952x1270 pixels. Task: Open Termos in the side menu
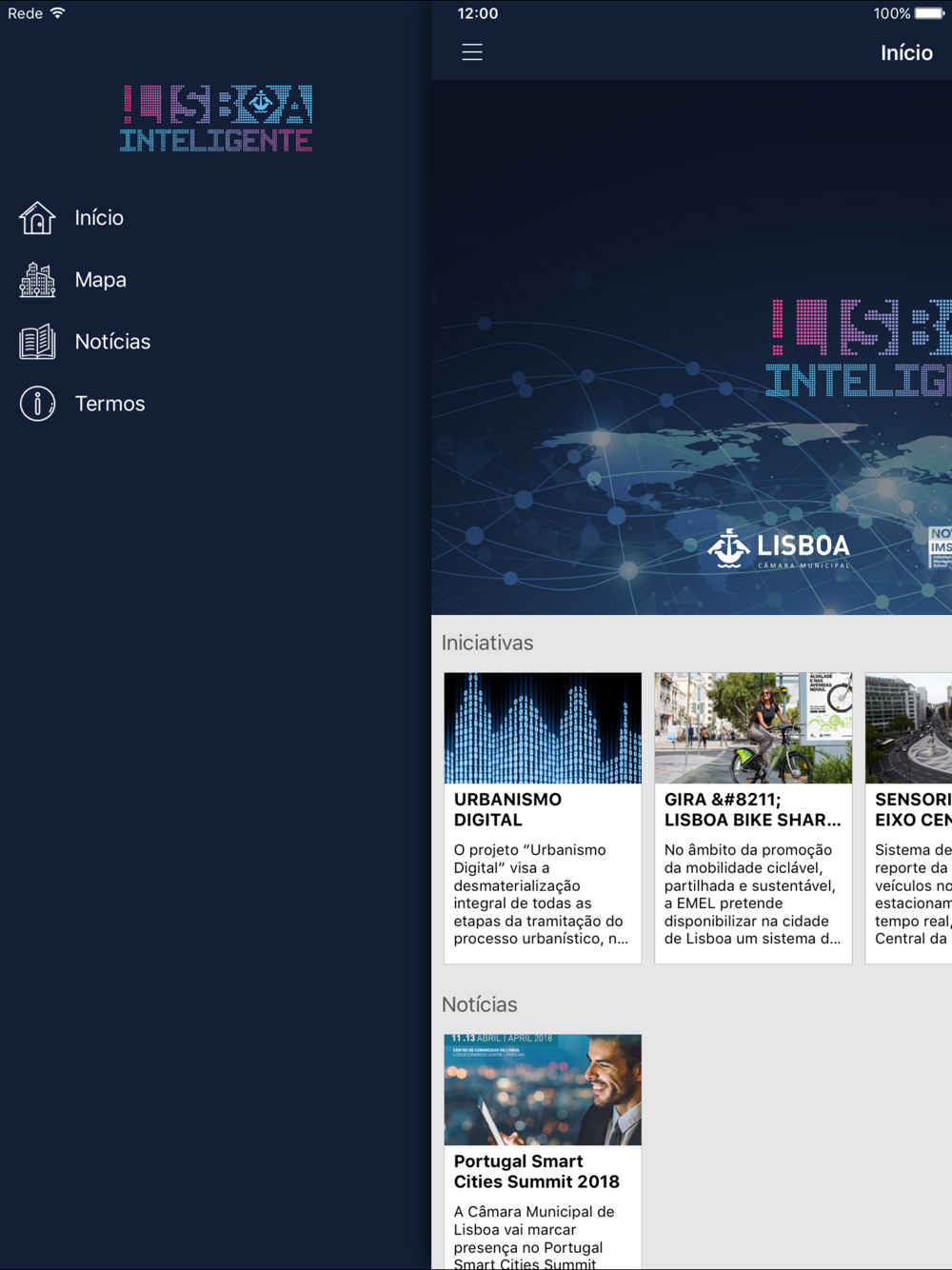(110, 404)
